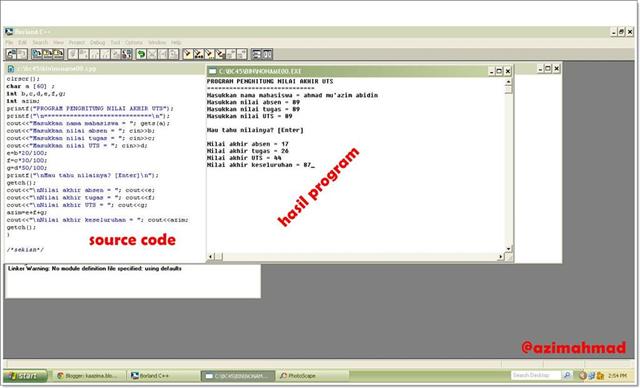Screen dimensions: 640x388
Task: Click the Start button on taskbar
Action: [24, 375]
